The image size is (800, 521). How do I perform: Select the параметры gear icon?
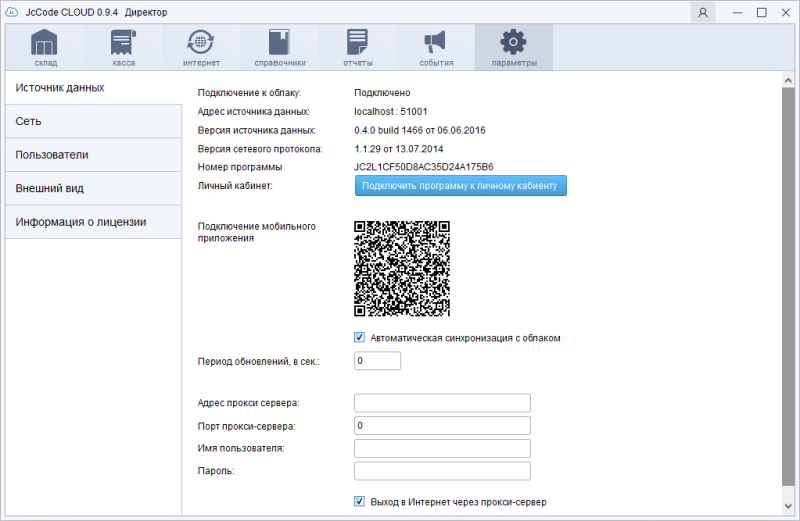pyautogui.click(x=513, y=47)
